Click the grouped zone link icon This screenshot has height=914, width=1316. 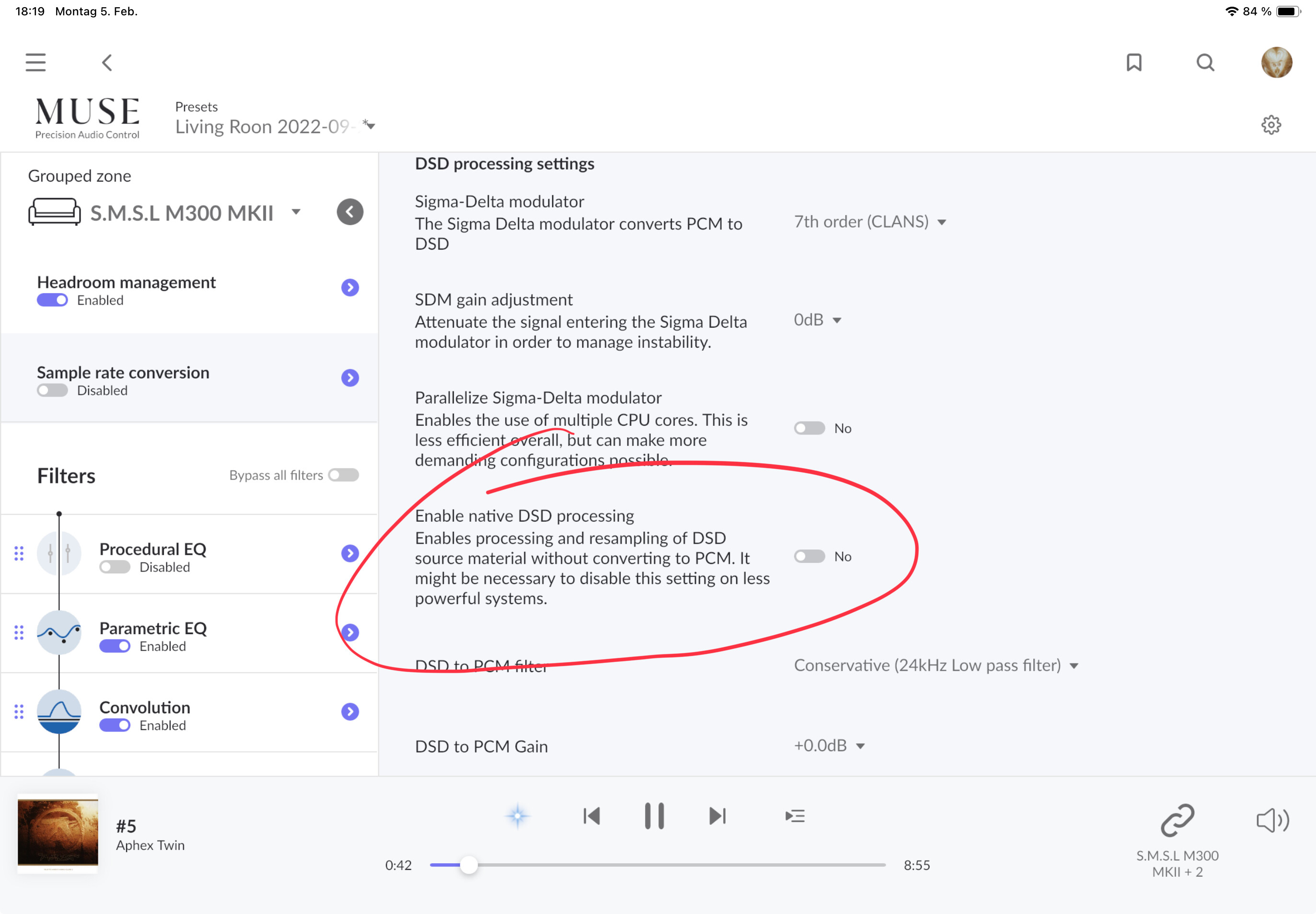point(1177,820)
